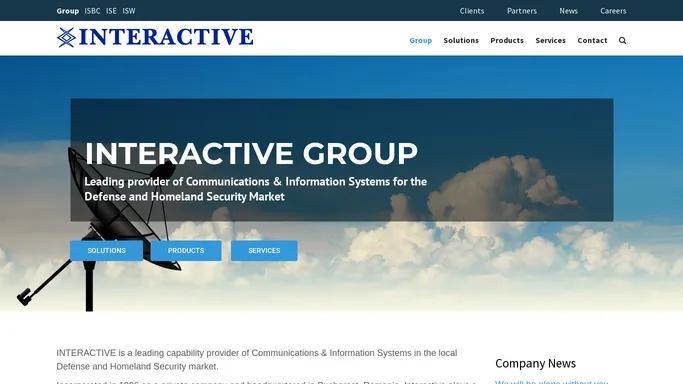Select Group in the top bar
Screen dimensions: 683x384
pos(68,11)
